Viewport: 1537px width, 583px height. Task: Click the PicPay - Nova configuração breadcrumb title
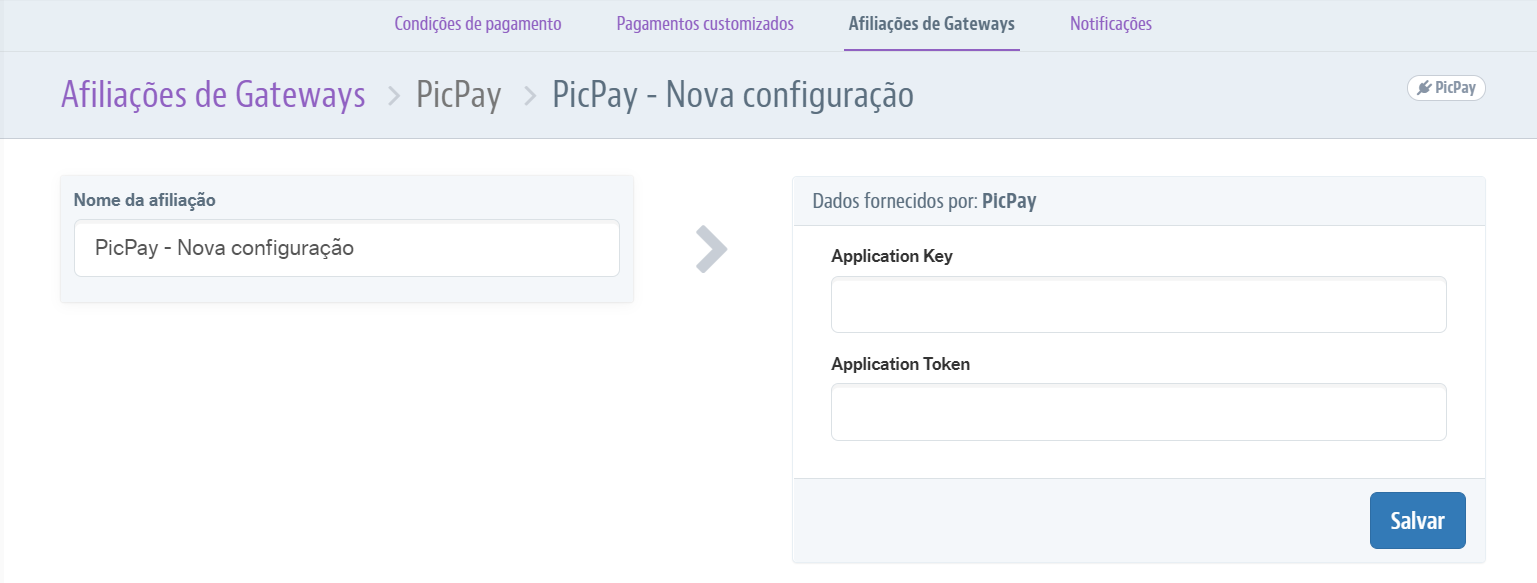click(x=733, y=96)
